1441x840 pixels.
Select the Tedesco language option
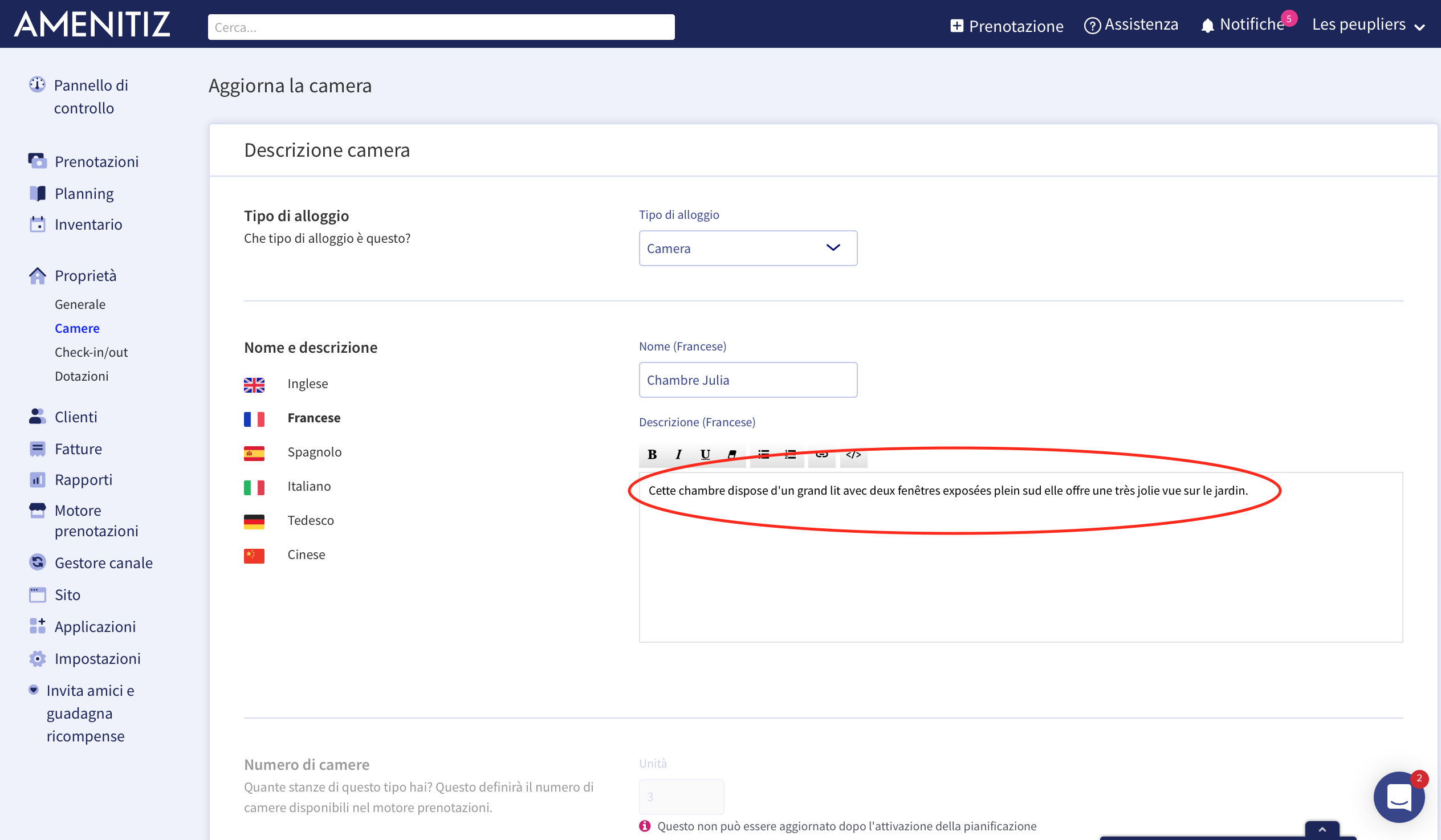tap(310, 520)
